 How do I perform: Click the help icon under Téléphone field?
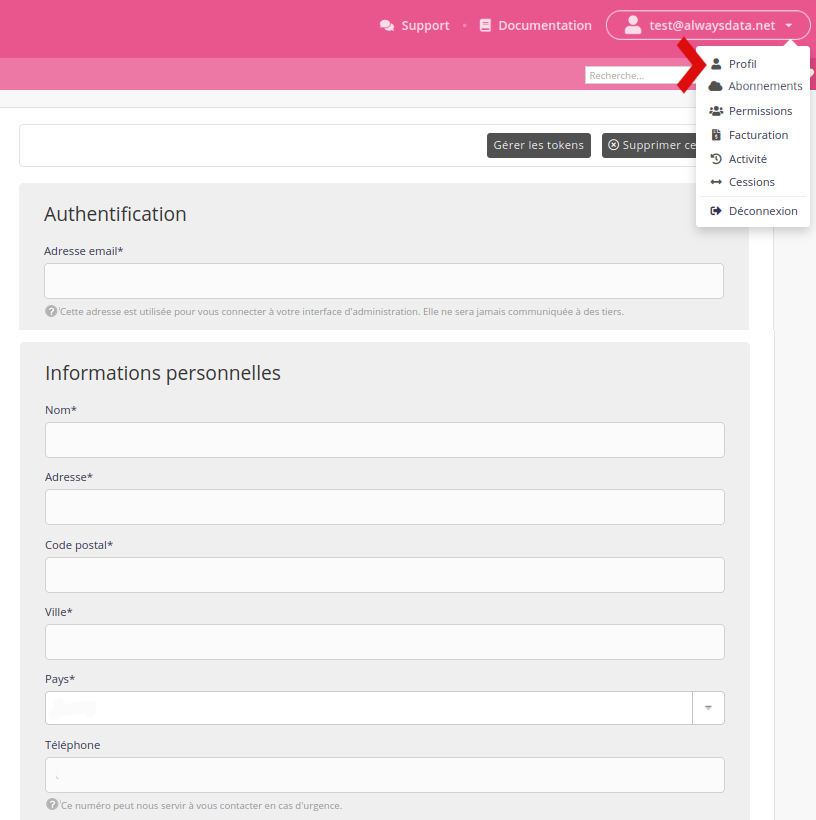[x=51, y=804]
